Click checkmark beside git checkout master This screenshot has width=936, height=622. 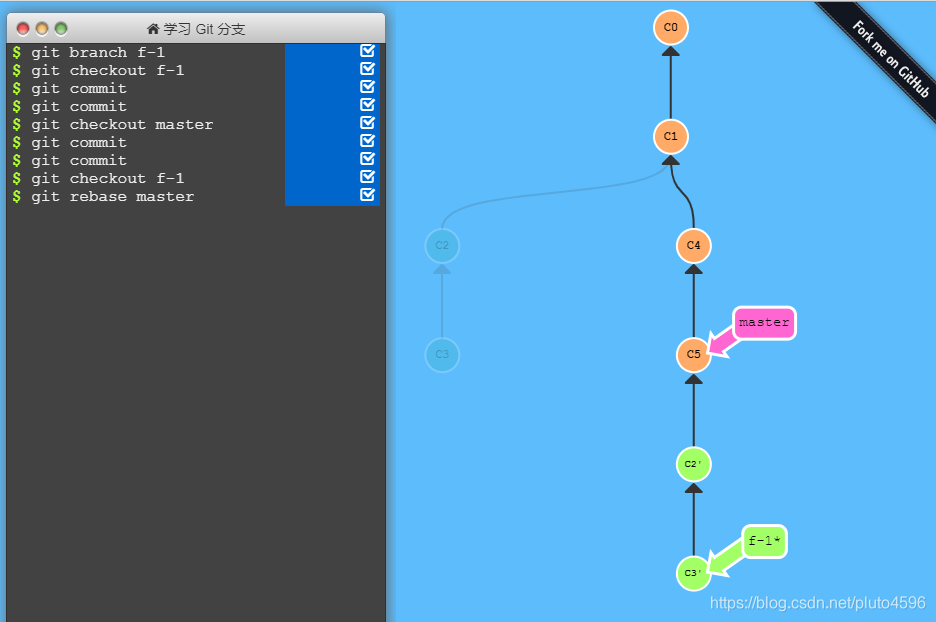[367, 122]
